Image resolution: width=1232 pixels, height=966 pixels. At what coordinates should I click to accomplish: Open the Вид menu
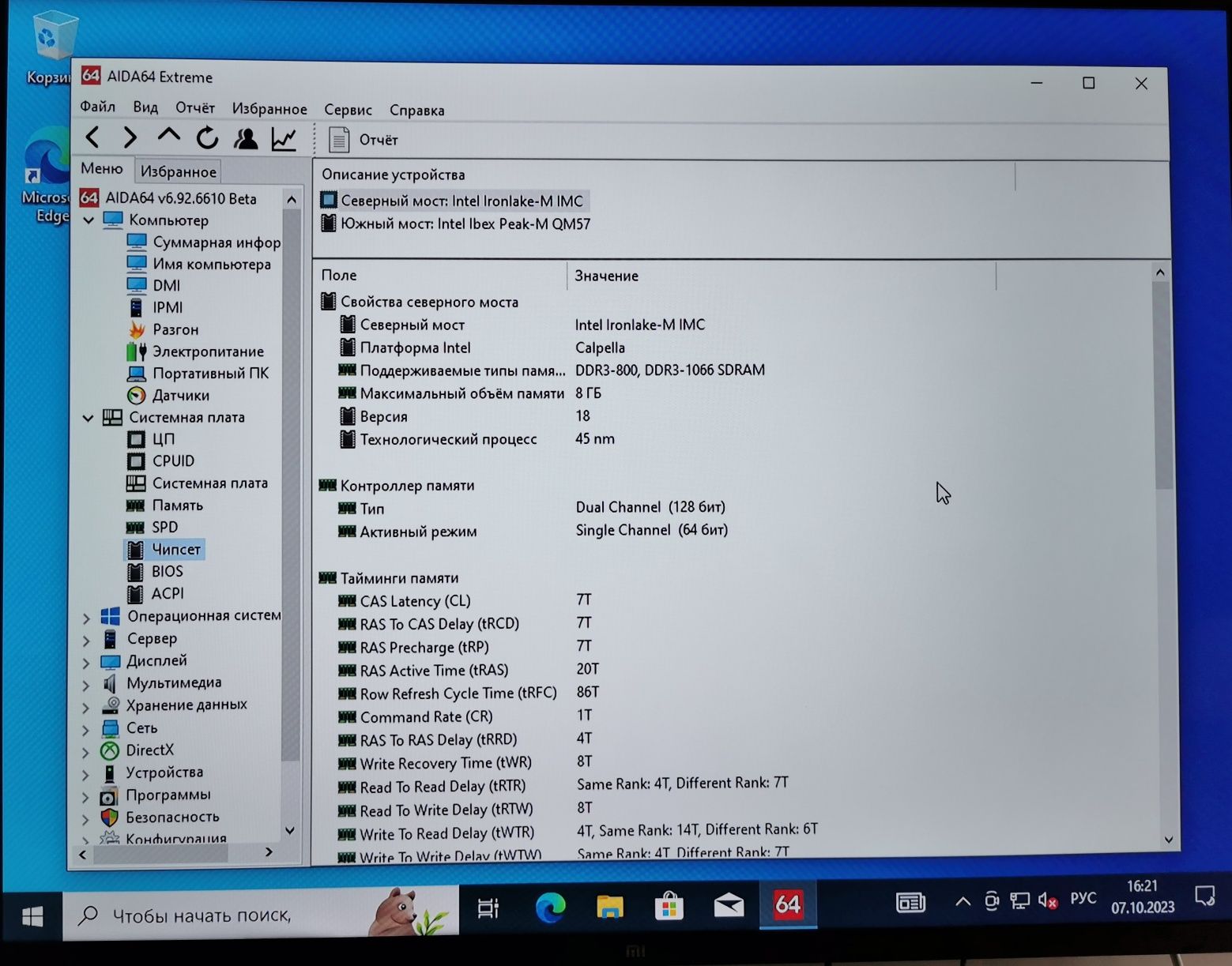click(x=145, y=107)
